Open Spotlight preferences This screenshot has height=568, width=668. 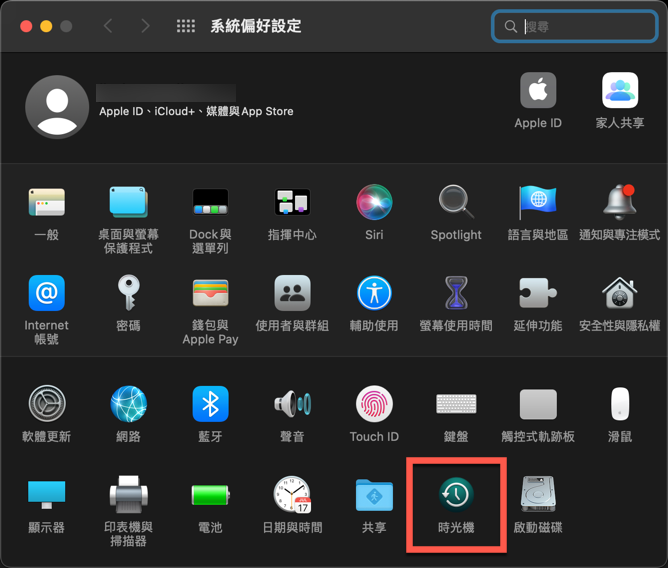[456, 202]
